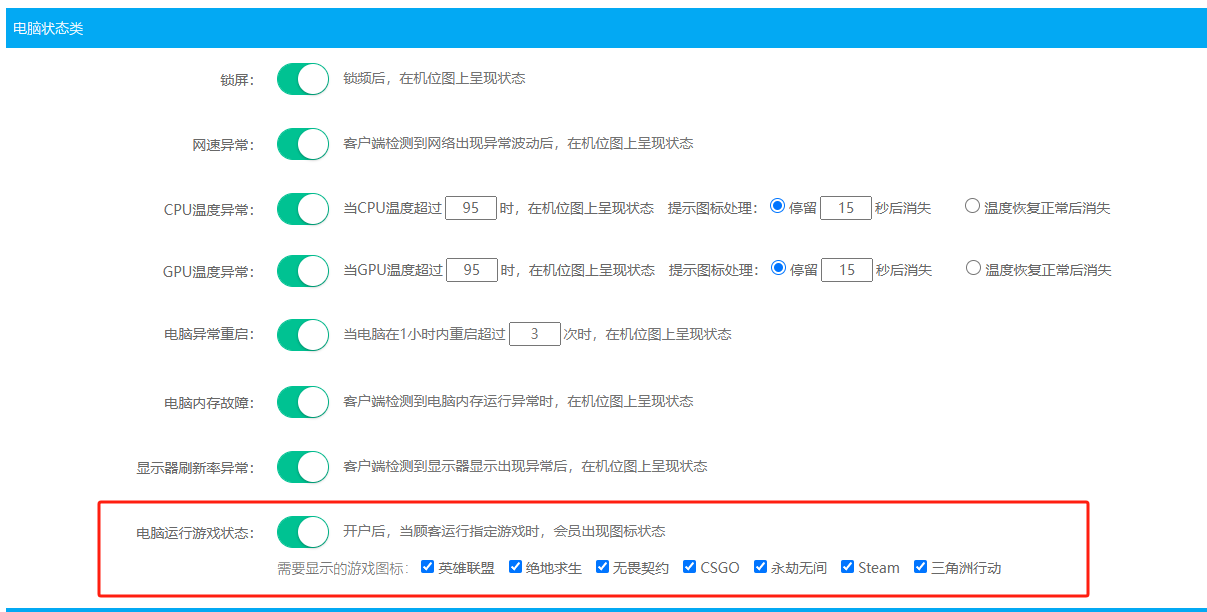Turn off the 电脑异常重启 switch
Viewport: 1207px width, 612px height.
(x=303, y=335)
